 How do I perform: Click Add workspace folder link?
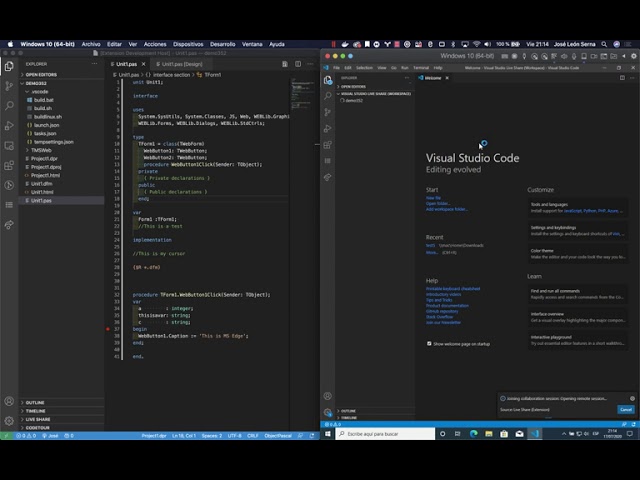[x=447, y=209]
